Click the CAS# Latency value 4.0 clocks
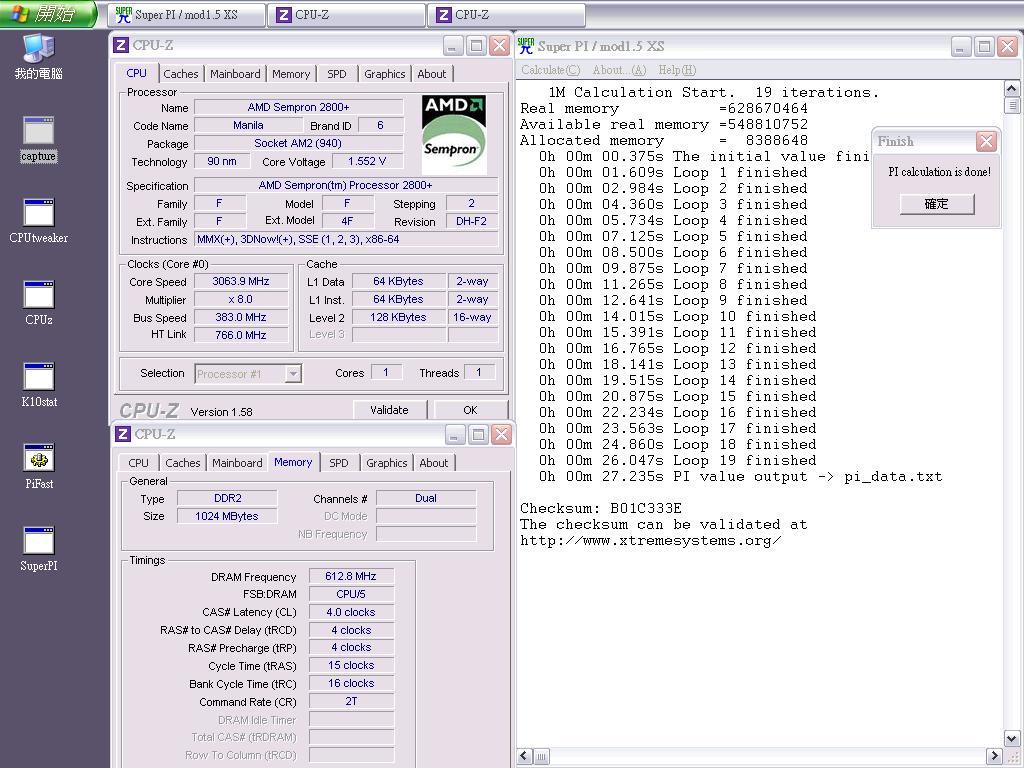Screen dimensions: 1024x768 351,612
